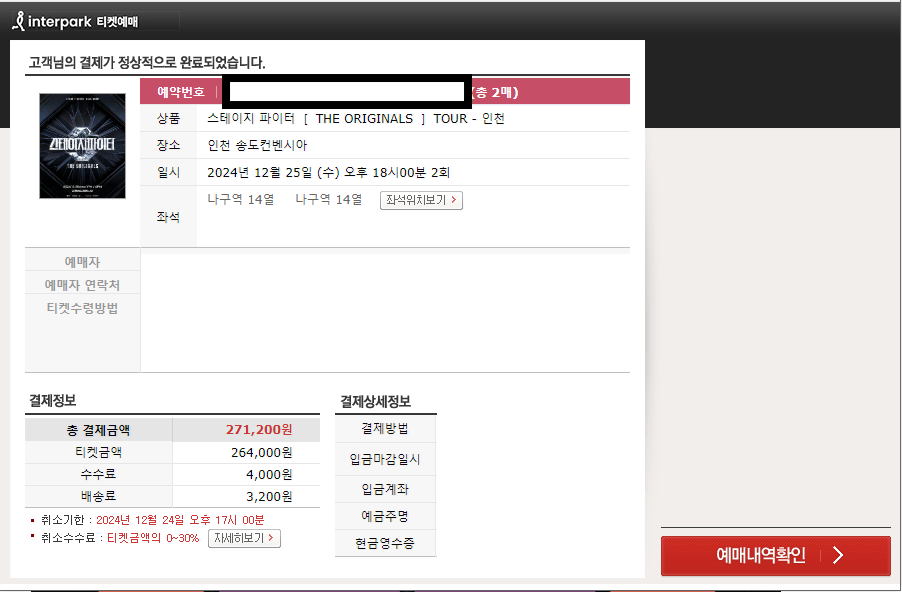Screen dimensions: 902x592
Task: Click the 상품 row label
Action: click(168, 119)
